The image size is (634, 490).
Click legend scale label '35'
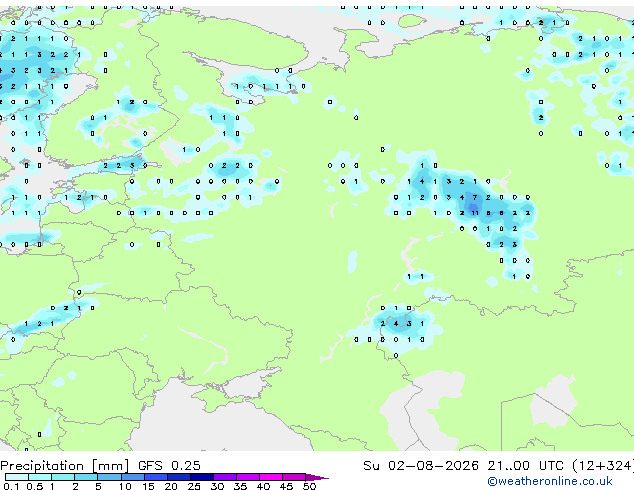[x=240, y=486]
